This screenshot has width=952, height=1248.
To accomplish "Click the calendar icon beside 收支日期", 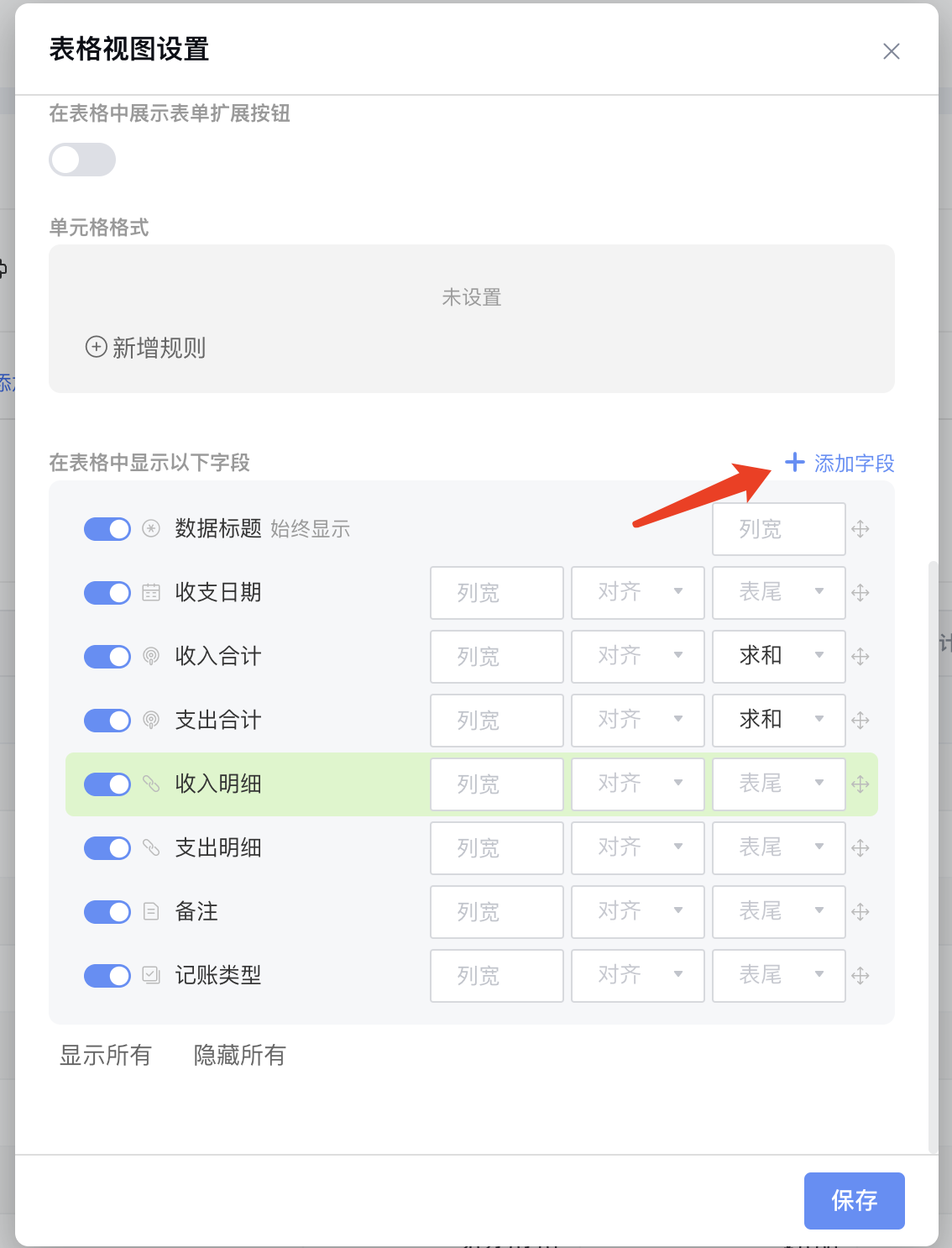I will [151, 592].
